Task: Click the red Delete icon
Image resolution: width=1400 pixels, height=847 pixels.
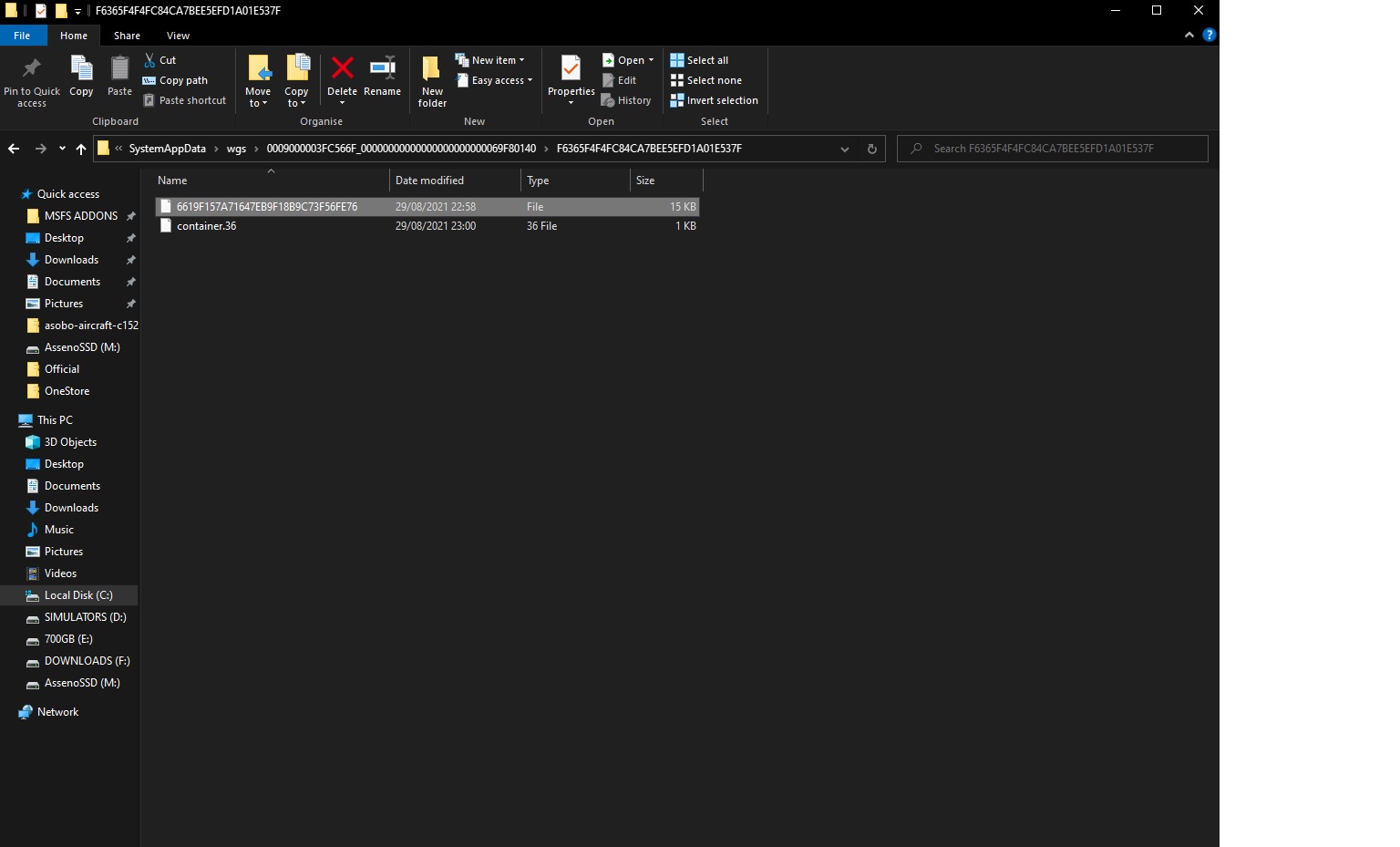Action: 342,68
